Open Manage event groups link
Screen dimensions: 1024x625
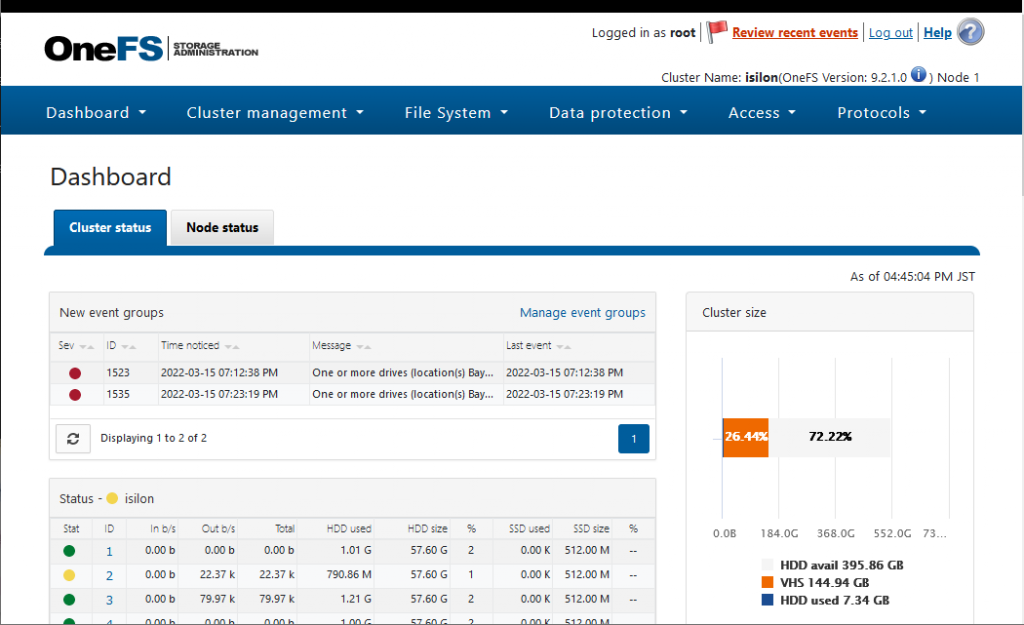tap(583, 313)
